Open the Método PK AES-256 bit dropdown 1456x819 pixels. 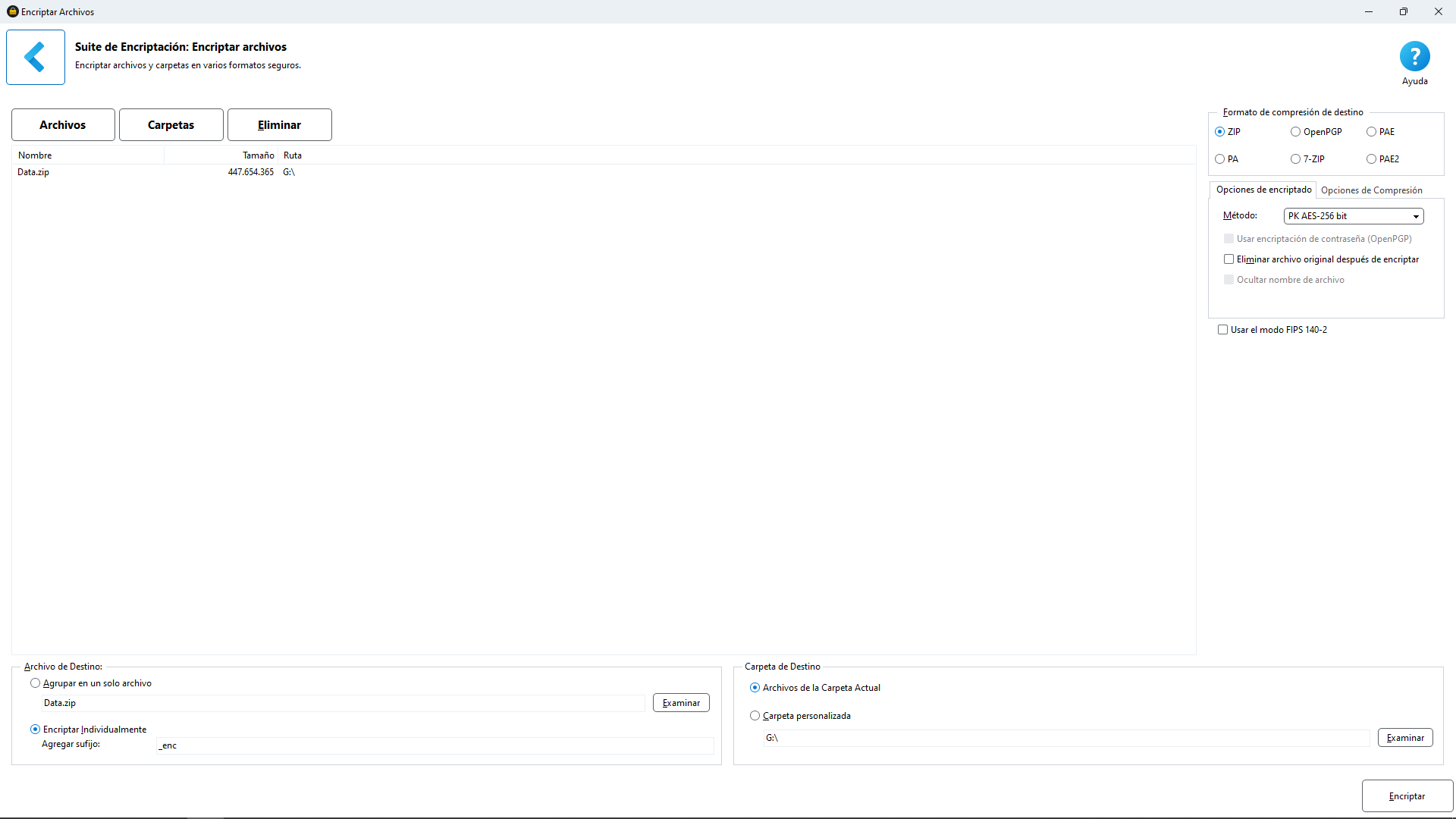(1353, 216)
